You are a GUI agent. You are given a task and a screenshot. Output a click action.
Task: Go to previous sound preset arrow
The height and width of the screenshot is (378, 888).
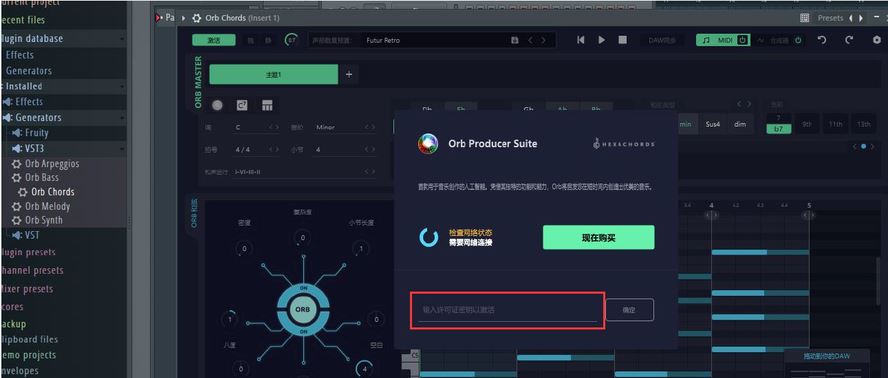(530, 40)
